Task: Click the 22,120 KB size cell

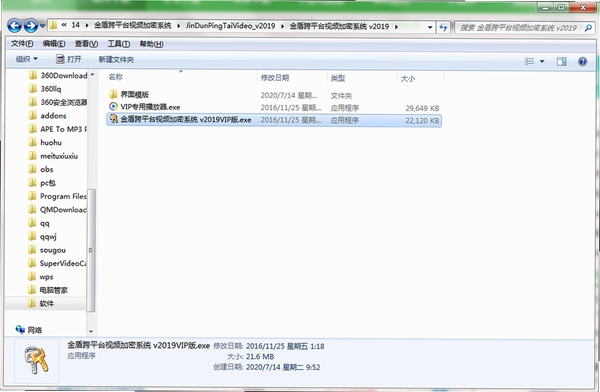Action: [x=422, y=121]
